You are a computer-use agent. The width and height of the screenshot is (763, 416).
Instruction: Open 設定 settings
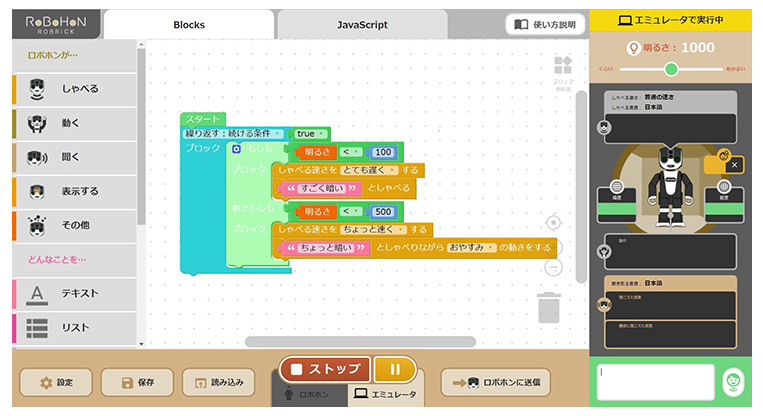56,382
